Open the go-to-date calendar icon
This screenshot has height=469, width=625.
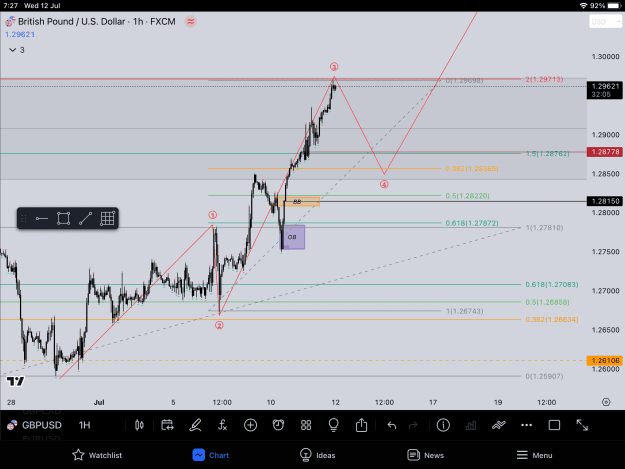(x=167, y=425)
